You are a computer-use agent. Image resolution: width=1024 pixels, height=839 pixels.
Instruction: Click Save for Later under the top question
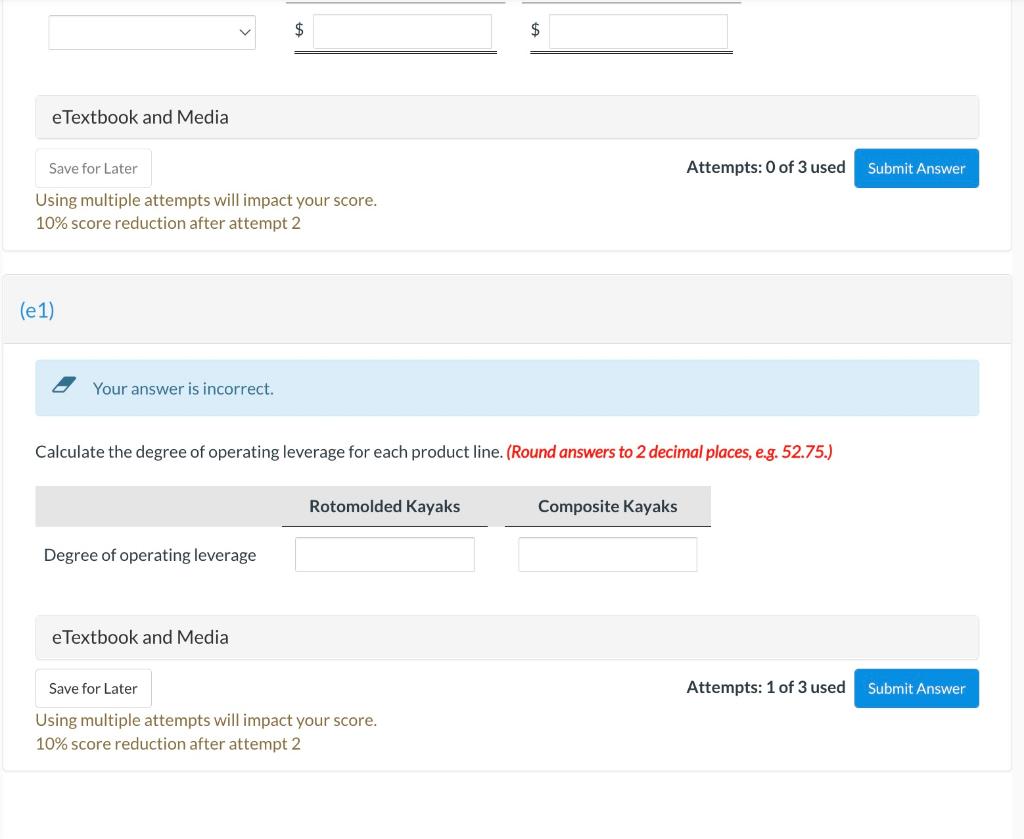click(x=93, y=167)
